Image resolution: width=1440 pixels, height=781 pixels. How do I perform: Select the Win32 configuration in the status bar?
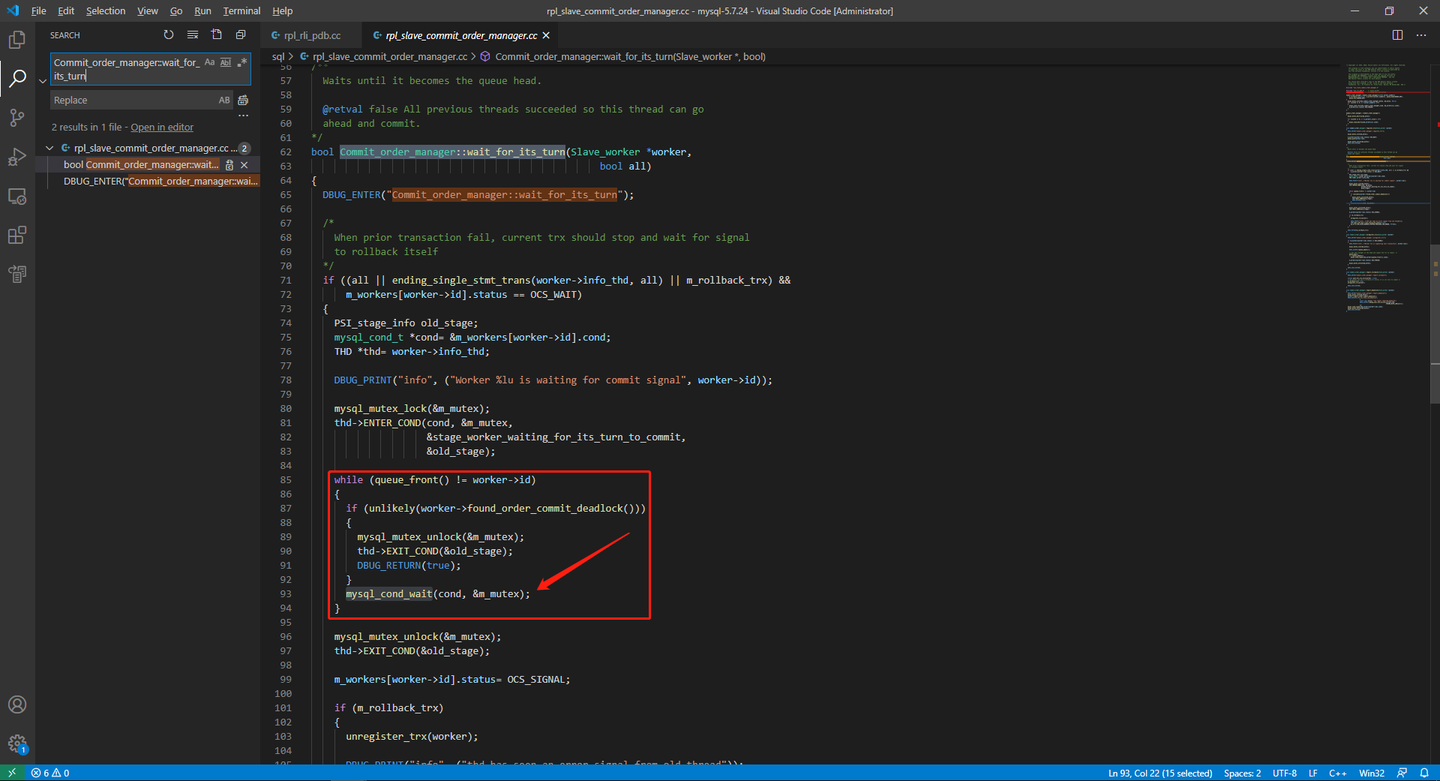1372,773
